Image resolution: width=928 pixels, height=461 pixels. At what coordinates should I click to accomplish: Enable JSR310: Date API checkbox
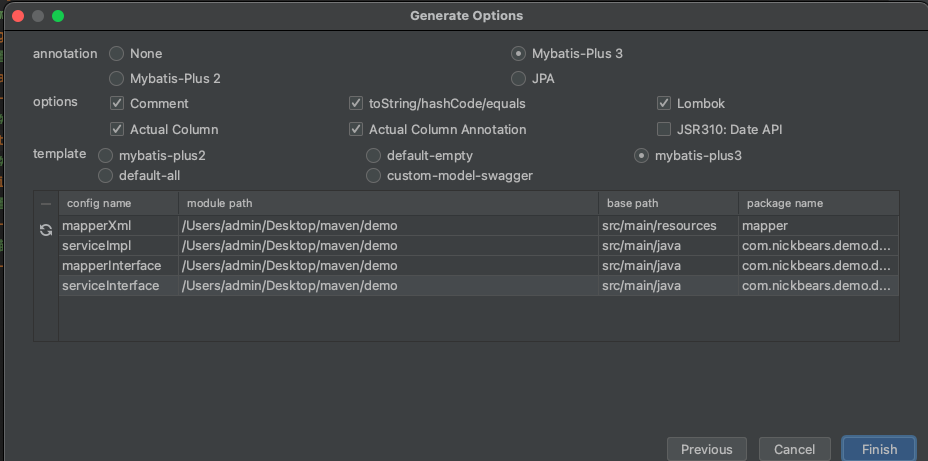[663, 129]
